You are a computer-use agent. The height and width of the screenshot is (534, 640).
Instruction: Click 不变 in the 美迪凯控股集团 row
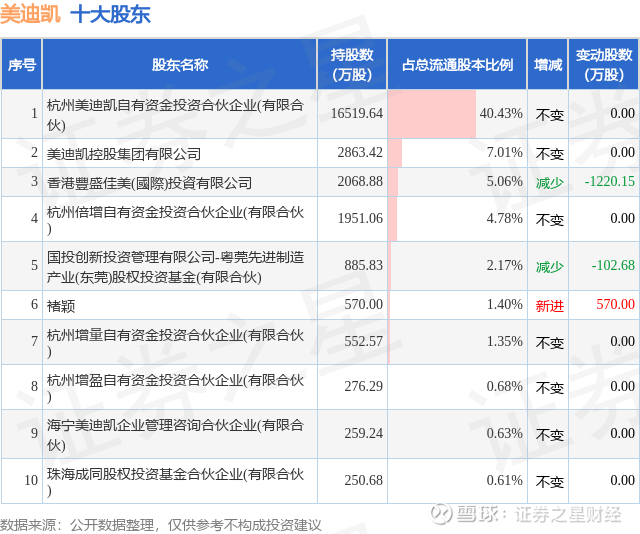click(x=549, y=154)
